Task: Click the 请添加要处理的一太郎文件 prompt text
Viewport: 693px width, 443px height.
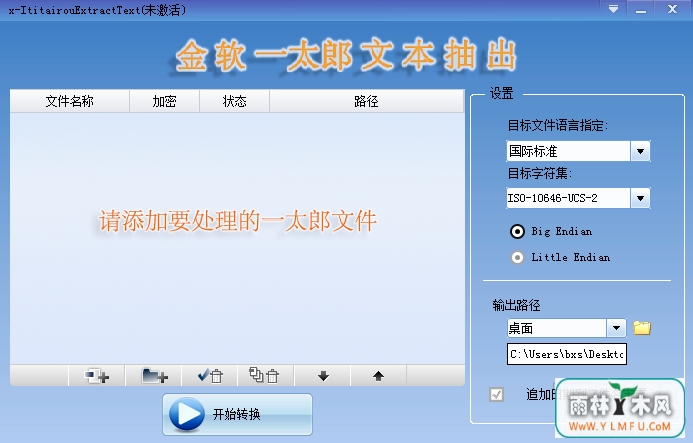Action: tap(238, 221)
